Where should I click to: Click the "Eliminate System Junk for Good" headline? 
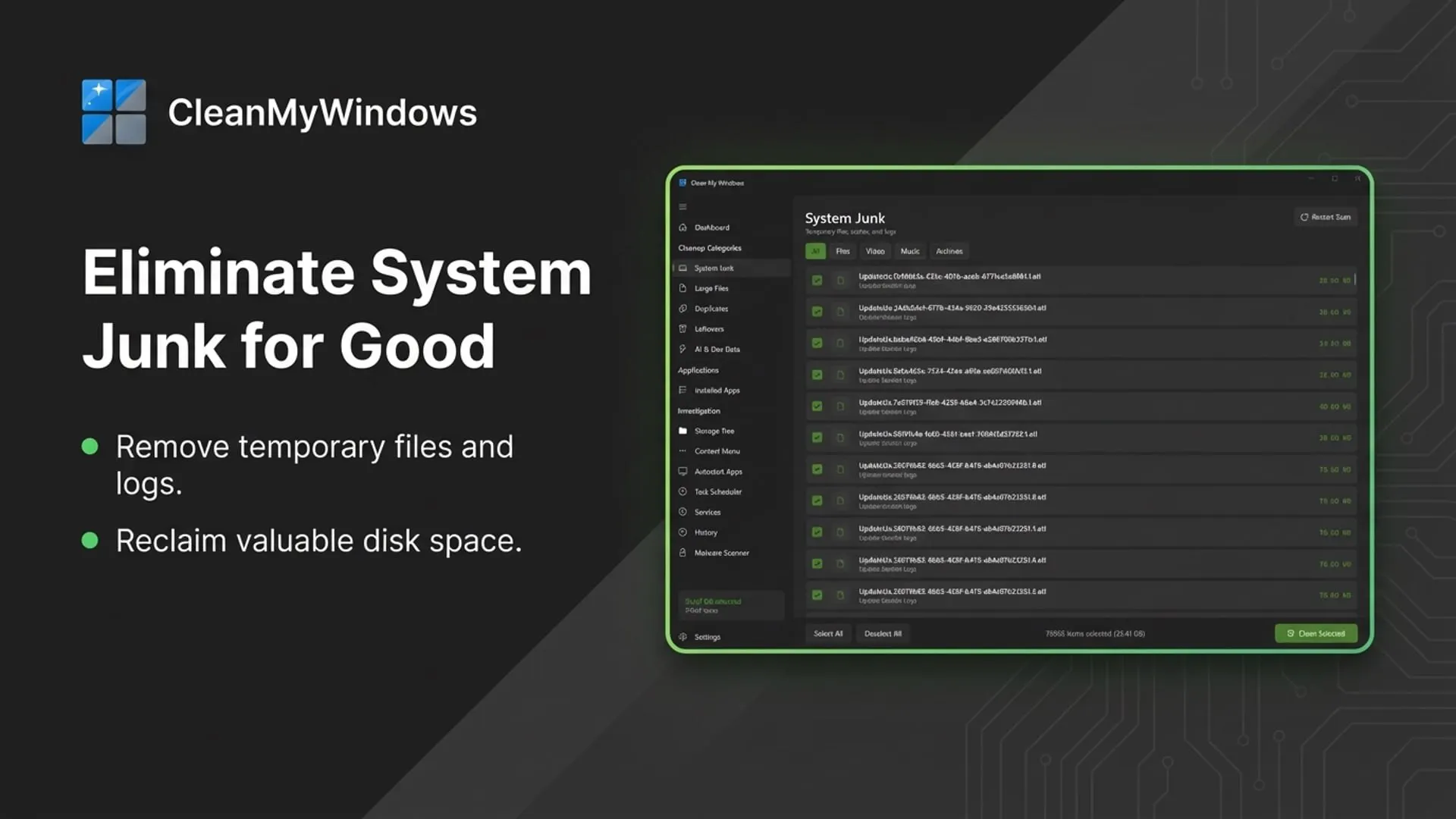tap(337, 309)
